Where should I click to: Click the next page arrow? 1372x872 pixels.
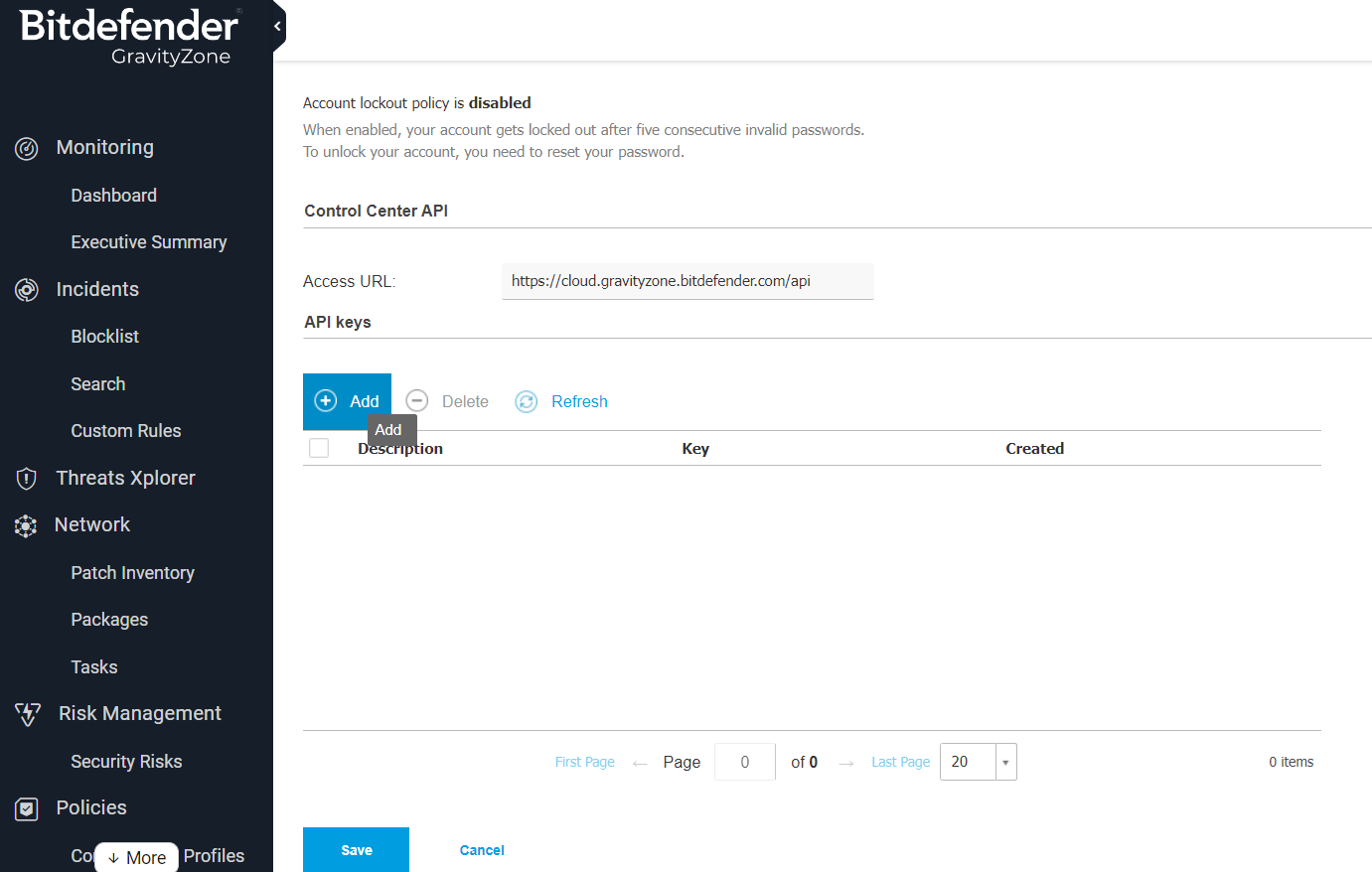coord(846,763)
